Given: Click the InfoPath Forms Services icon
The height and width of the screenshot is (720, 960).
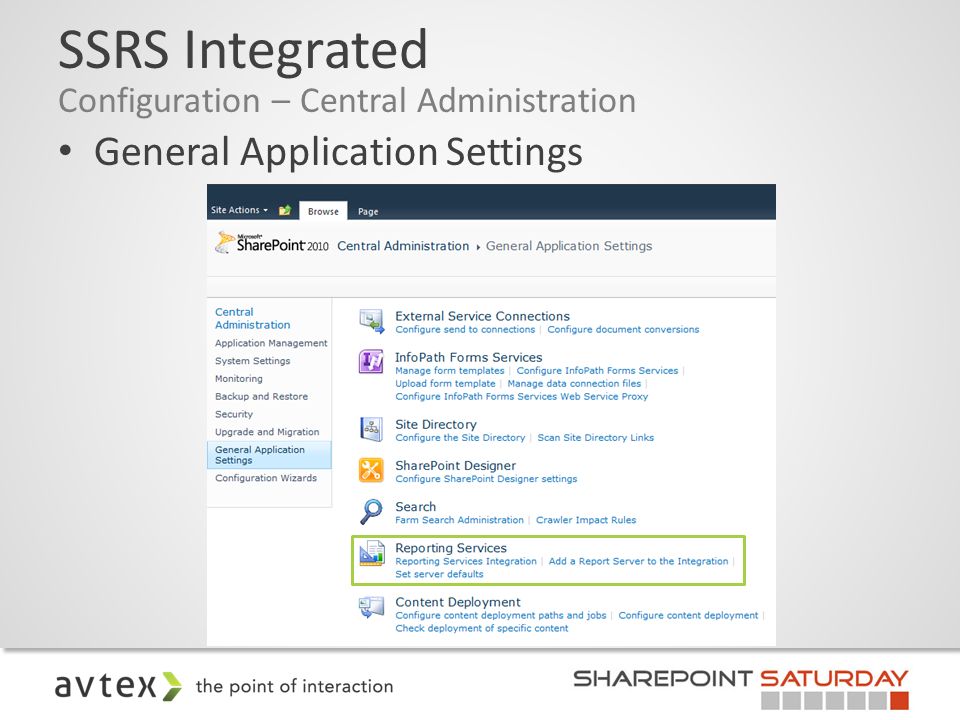Looking at the screenshot, I should click(x=372, y=362).
